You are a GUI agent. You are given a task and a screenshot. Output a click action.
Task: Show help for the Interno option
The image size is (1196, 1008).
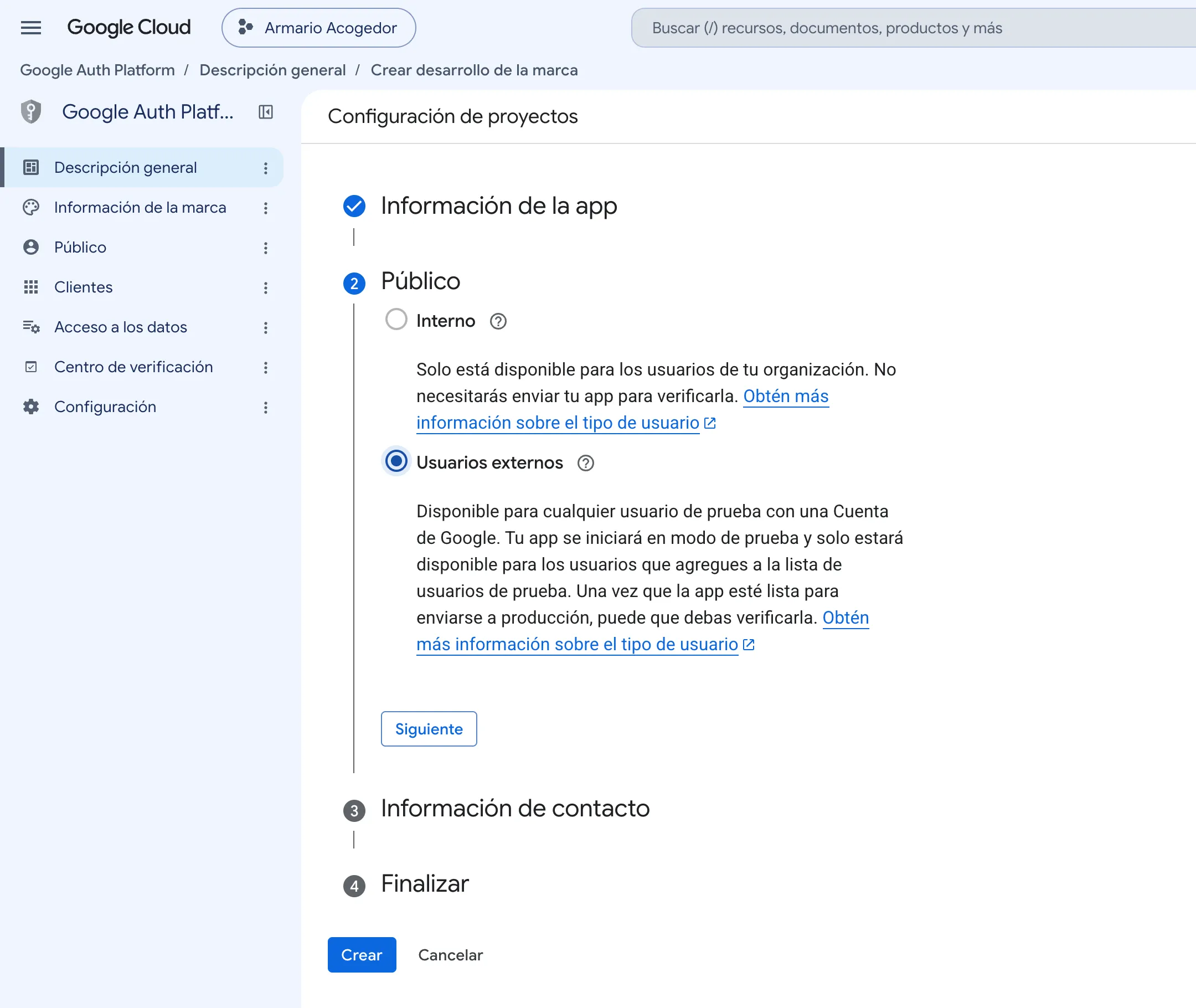[x=498, y=321]
